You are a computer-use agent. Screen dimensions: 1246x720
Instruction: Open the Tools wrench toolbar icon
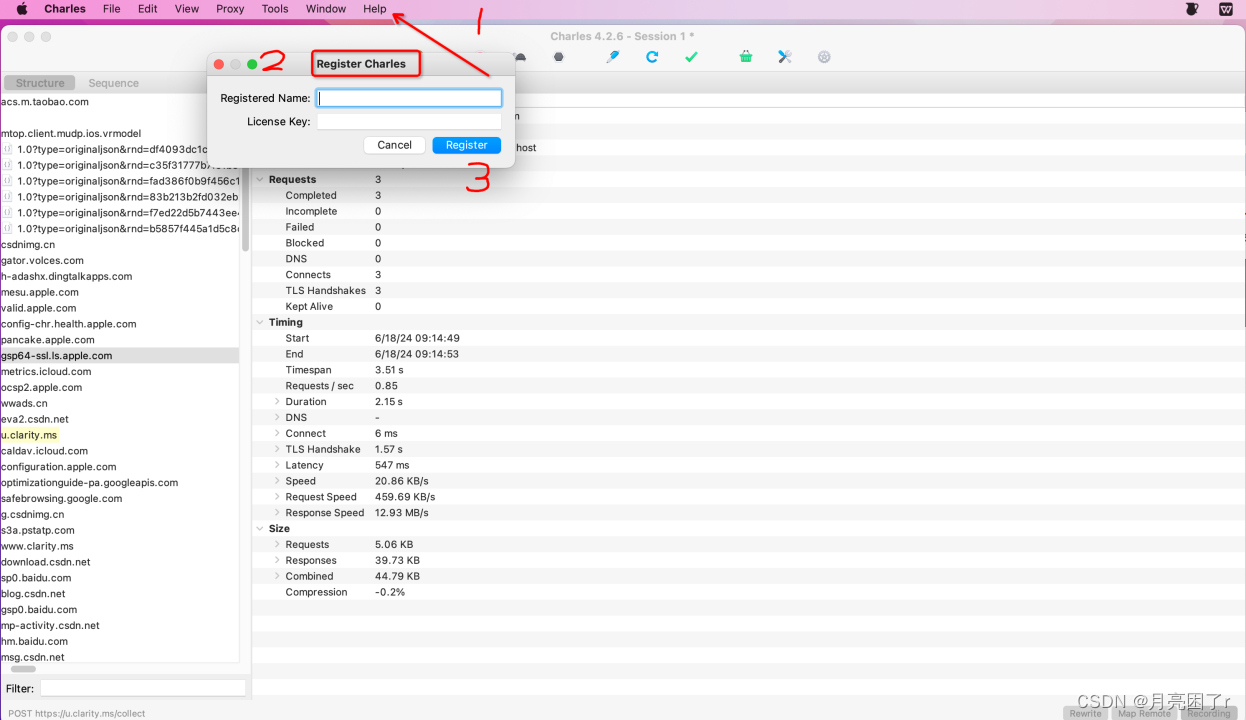[785, 57]
